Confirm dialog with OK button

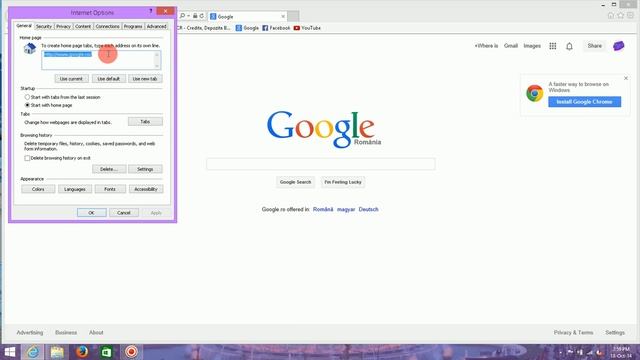coord(91,213)
